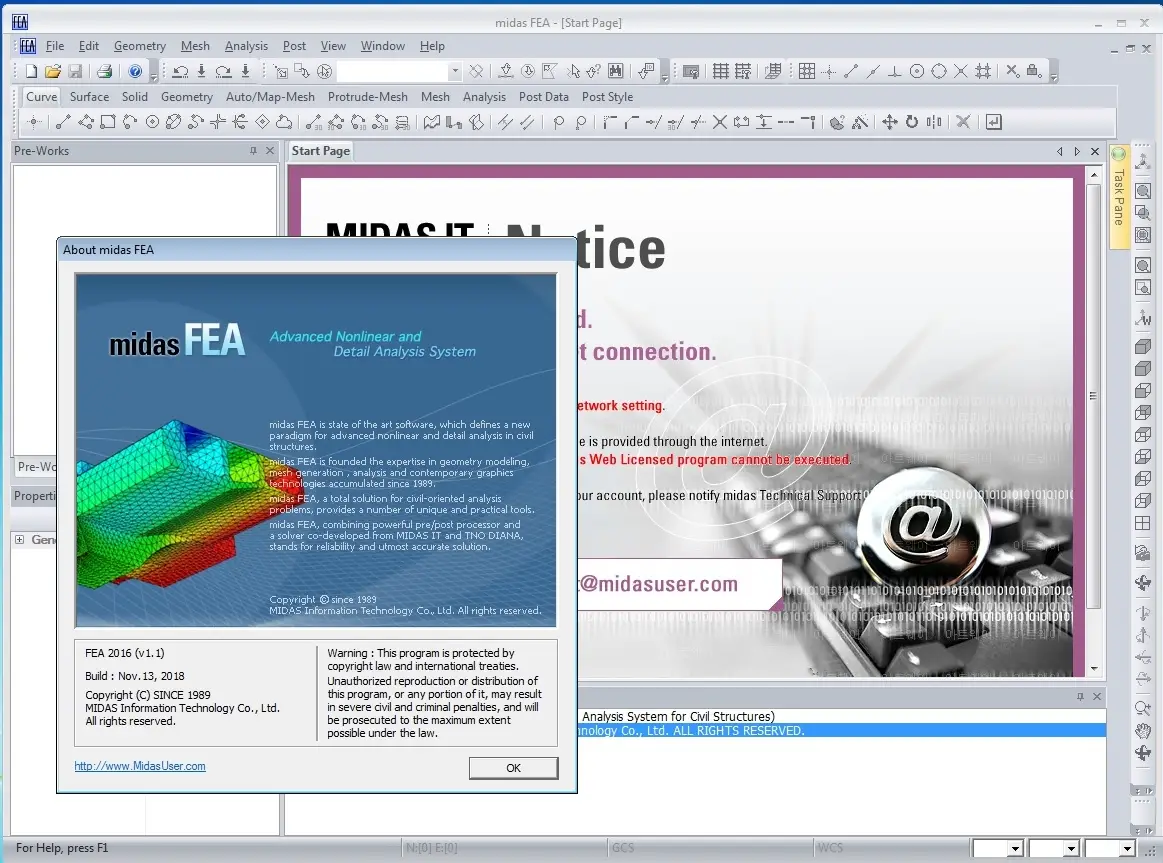1163x863 pixels.
Task: Open the work plane grid icon
Action: coord(773,71)
